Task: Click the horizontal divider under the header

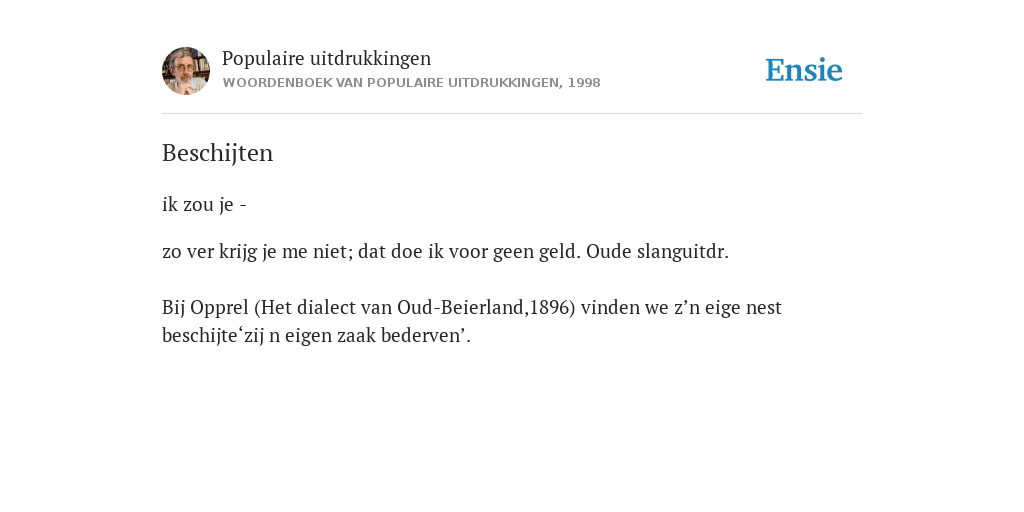Action: [x=512, y=114]
